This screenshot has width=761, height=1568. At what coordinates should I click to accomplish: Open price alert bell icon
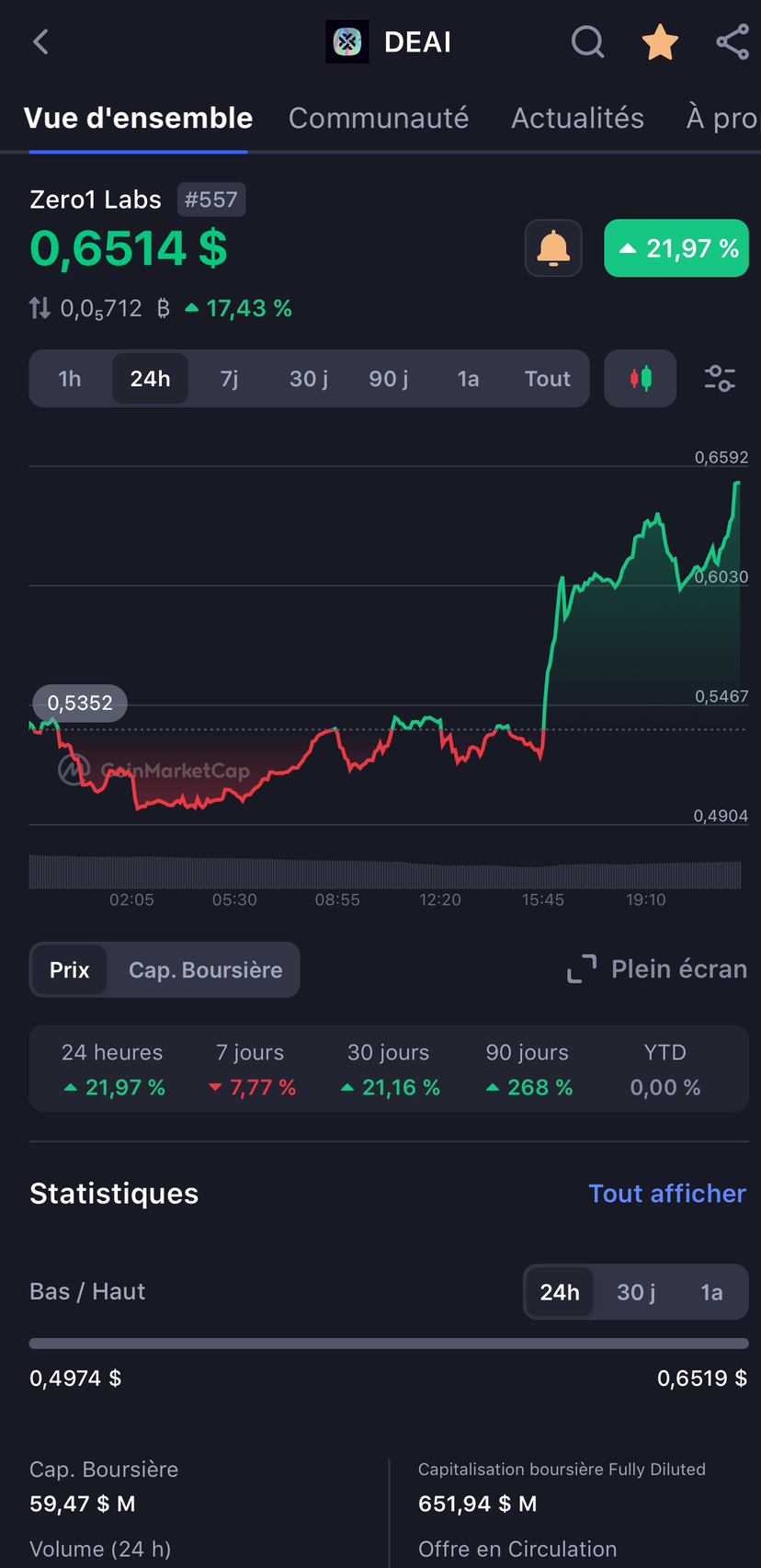tap(553, 248)
